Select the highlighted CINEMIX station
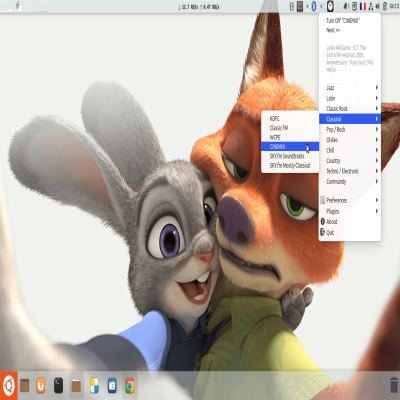 [290, 147]
